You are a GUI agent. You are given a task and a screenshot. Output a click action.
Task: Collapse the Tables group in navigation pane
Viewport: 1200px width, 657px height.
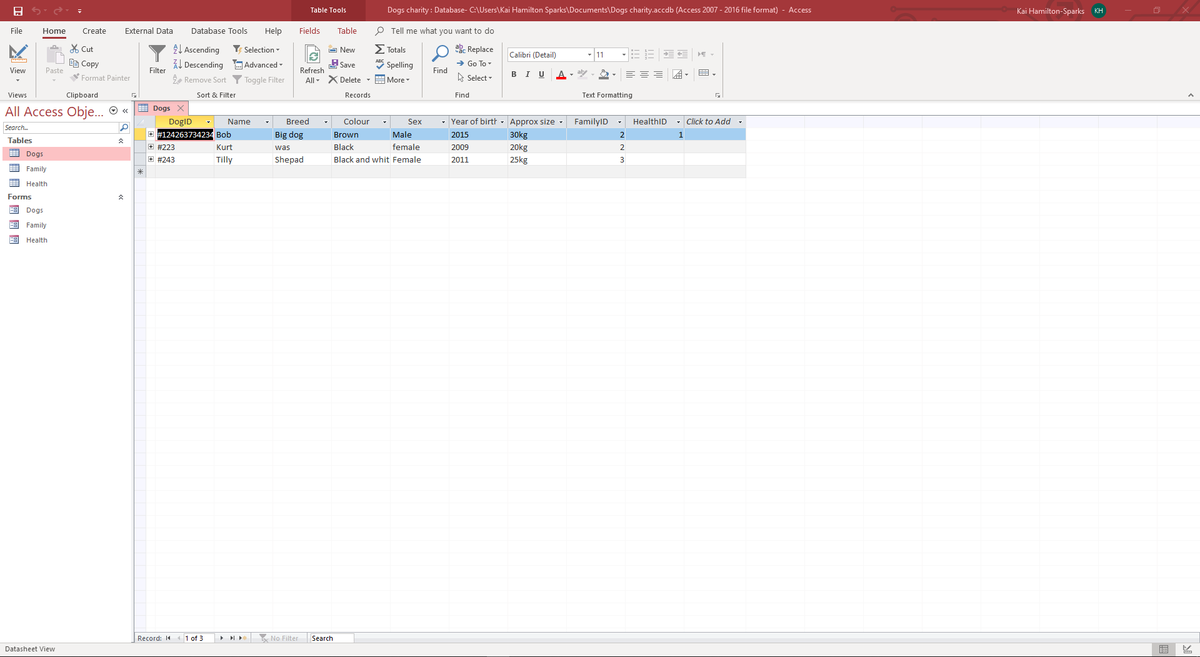tap(121, 141)
